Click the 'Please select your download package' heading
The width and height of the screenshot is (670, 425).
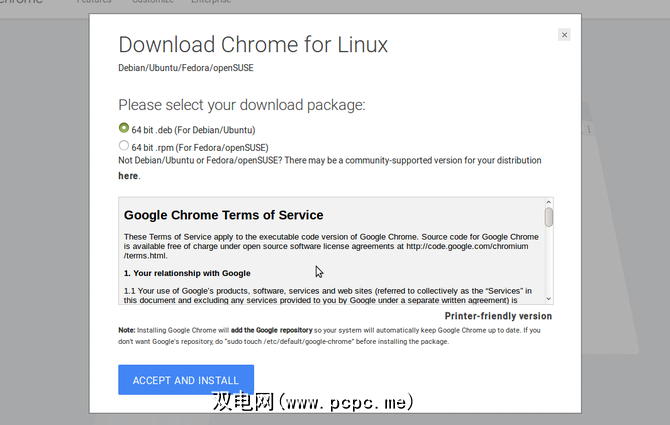coord(242,105)
